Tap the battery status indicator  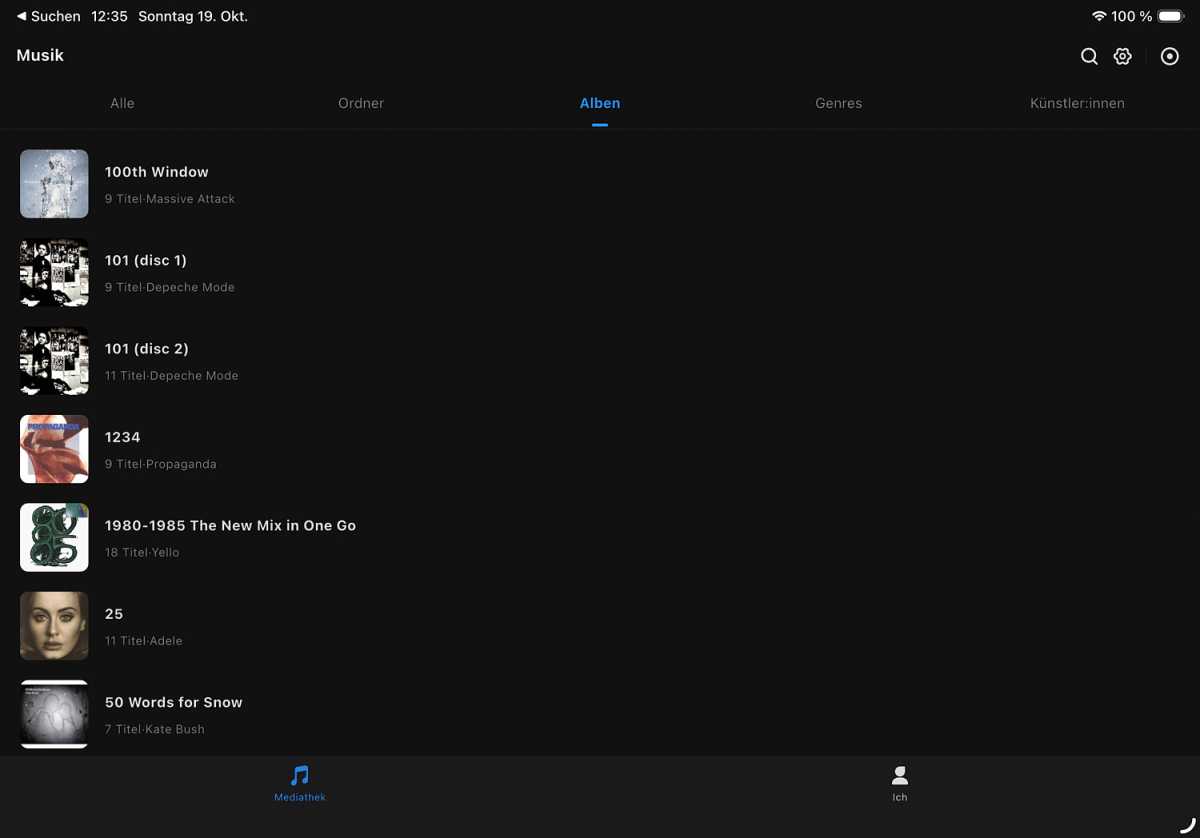pos(1170,16)
